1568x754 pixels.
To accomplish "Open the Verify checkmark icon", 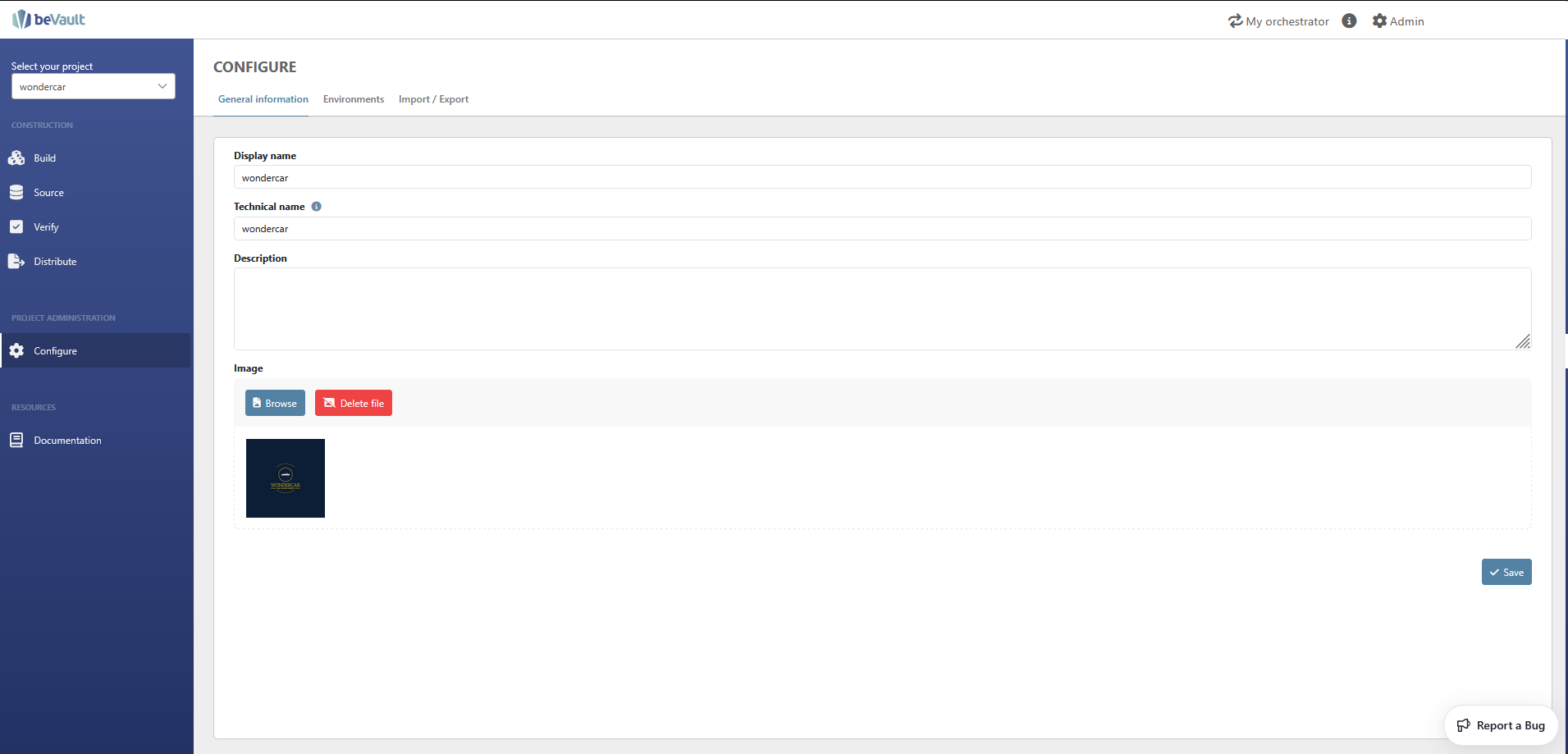I will (16, 227).
